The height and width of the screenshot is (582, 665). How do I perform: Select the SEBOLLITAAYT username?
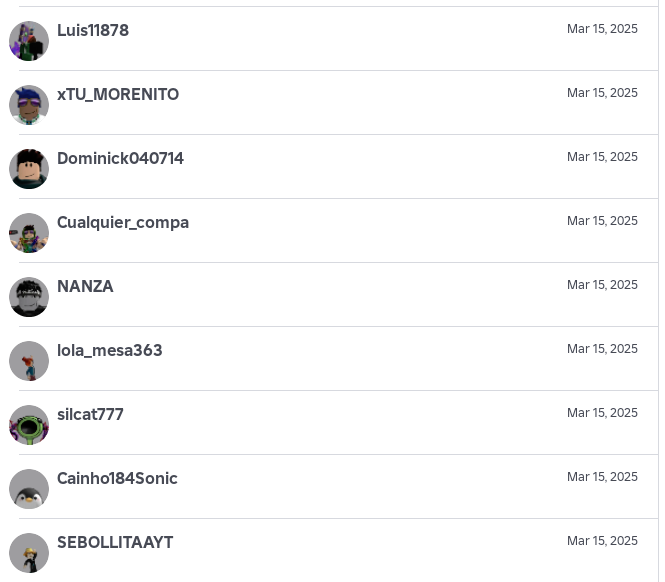coord(115,543)
